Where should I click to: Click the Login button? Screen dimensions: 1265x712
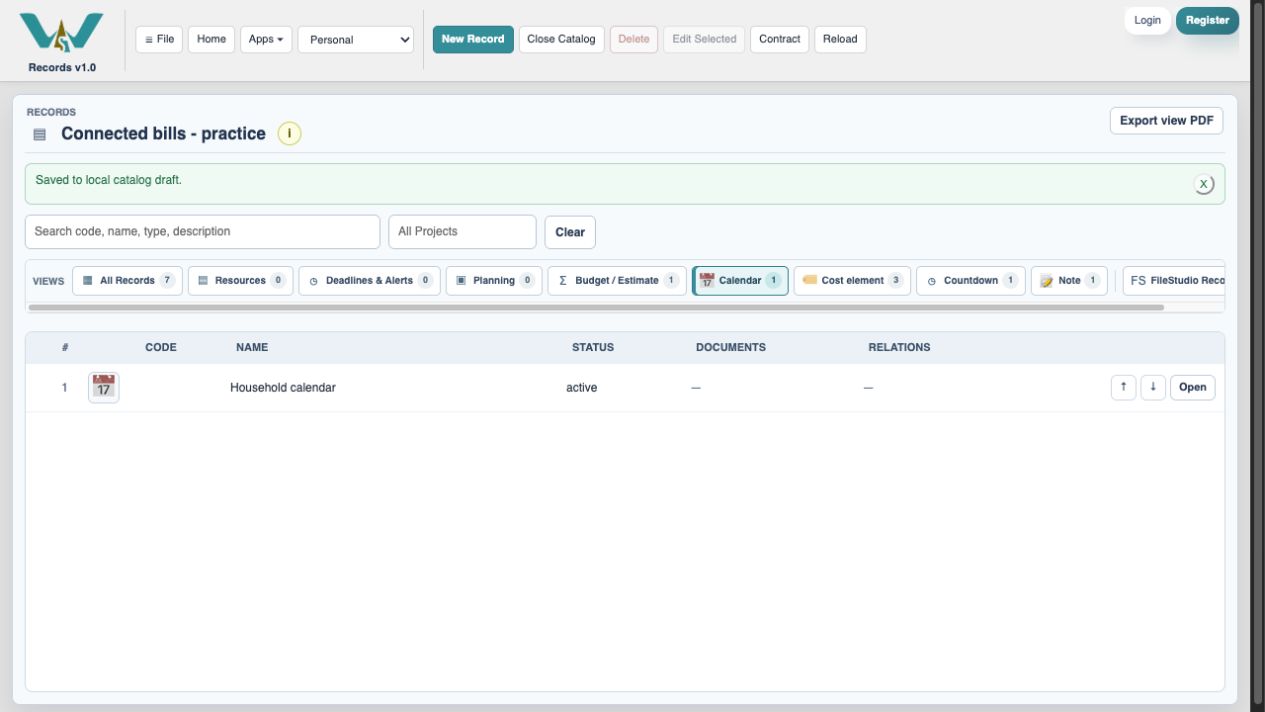pos(1148,21)
